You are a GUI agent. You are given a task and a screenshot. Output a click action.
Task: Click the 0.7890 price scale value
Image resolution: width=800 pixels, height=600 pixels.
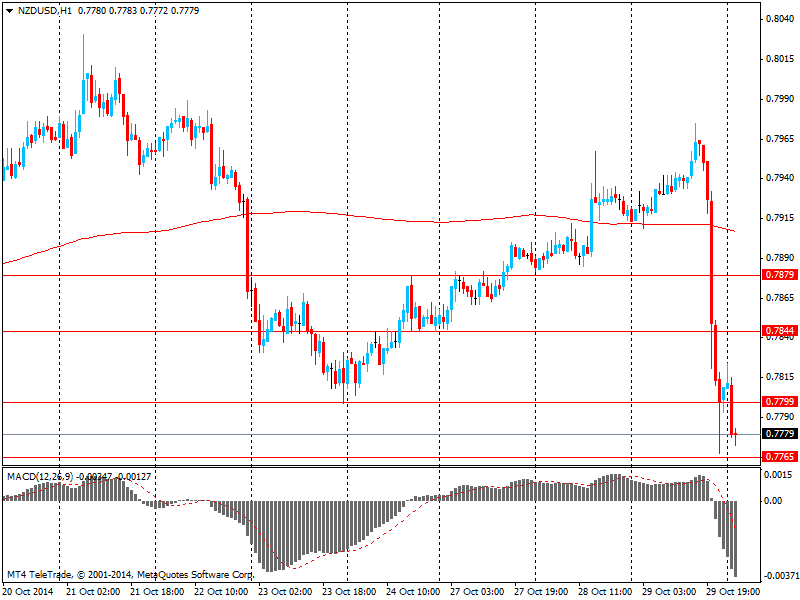click(780, 258)
